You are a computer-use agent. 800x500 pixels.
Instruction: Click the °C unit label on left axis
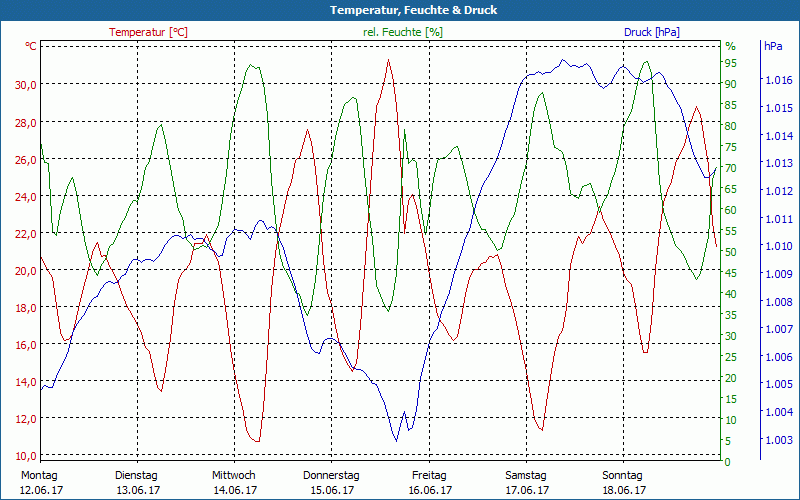[x=31, y=46]
